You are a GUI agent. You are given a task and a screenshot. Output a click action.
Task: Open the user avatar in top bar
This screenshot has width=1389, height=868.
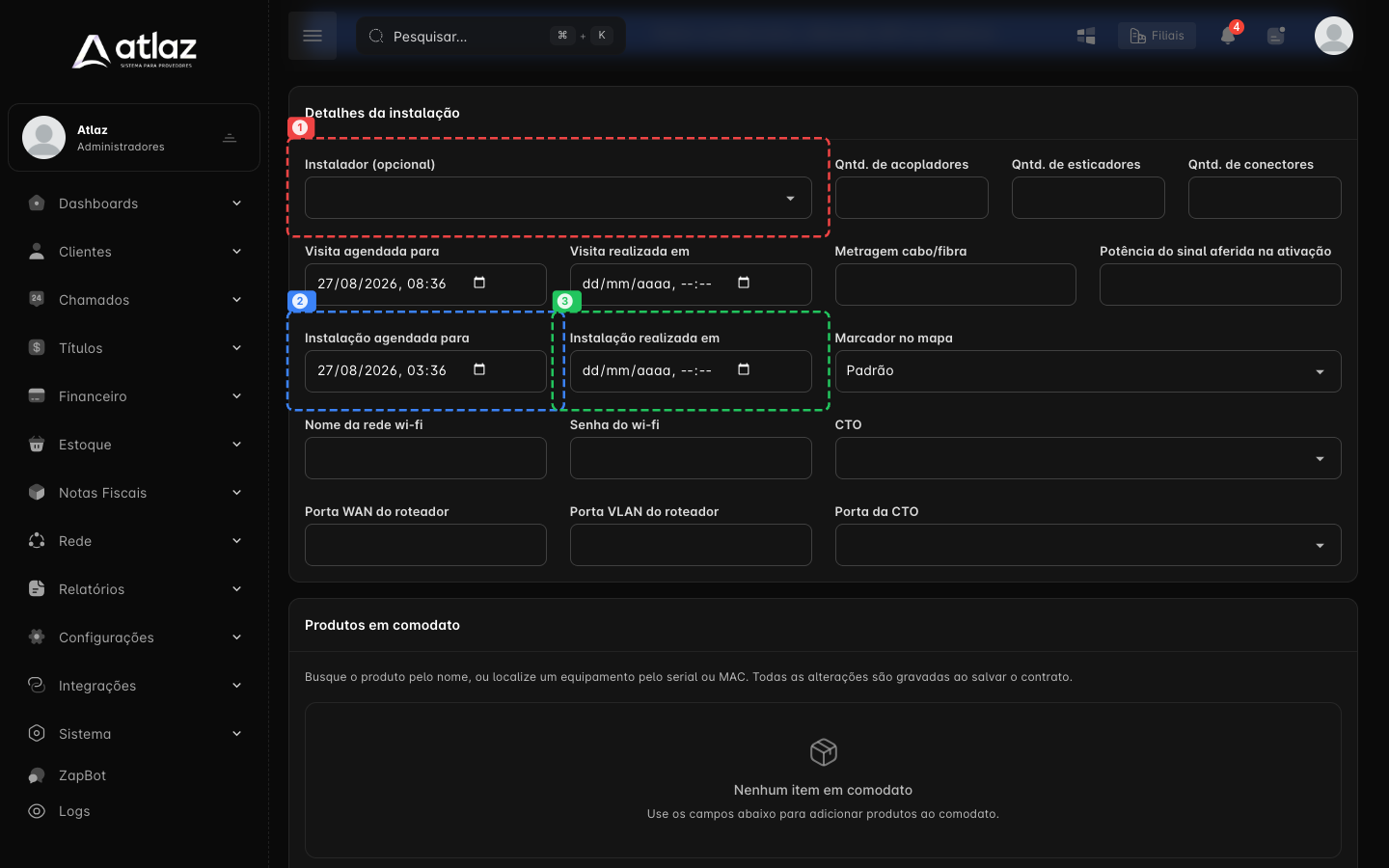point(1334,36)
